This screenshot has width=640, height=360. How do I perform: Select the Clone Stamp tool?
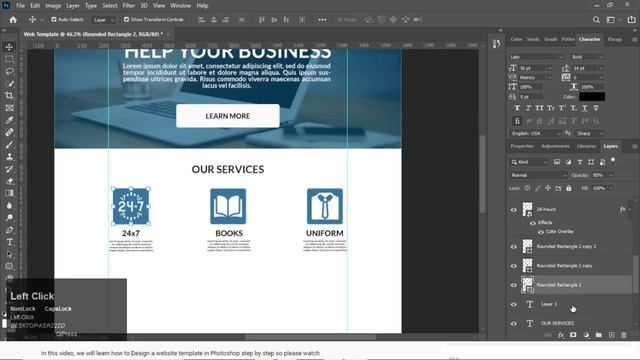(x=9, y=157)
